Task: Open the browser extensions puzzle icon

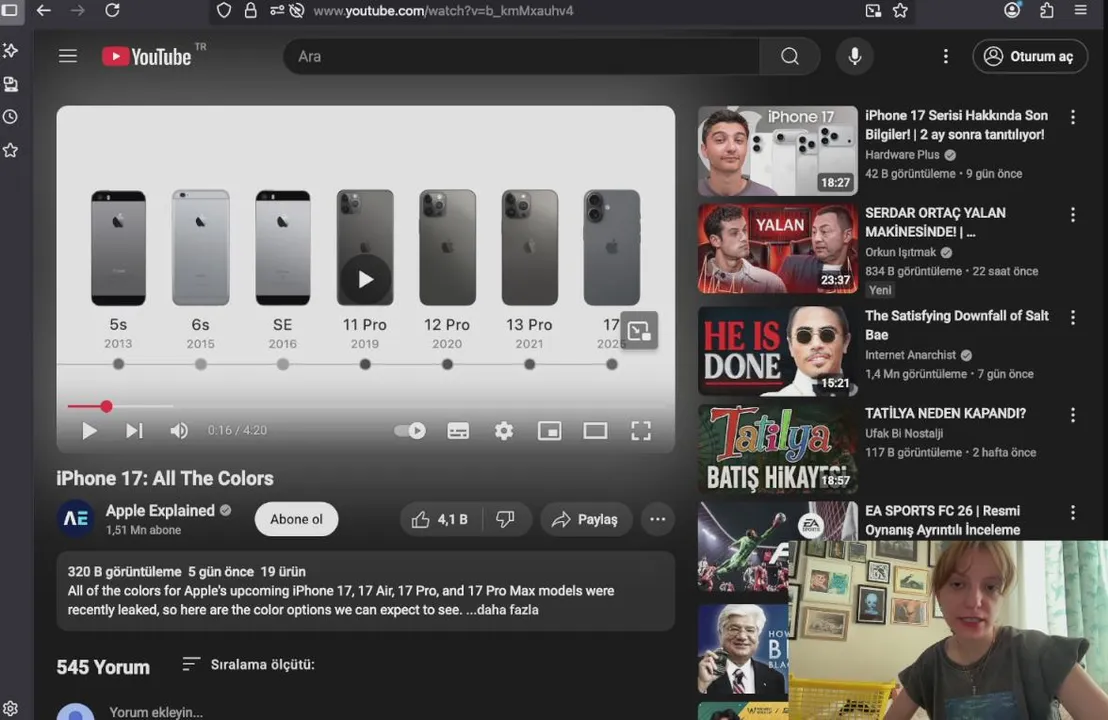Action: click(x=1047, y=11)
